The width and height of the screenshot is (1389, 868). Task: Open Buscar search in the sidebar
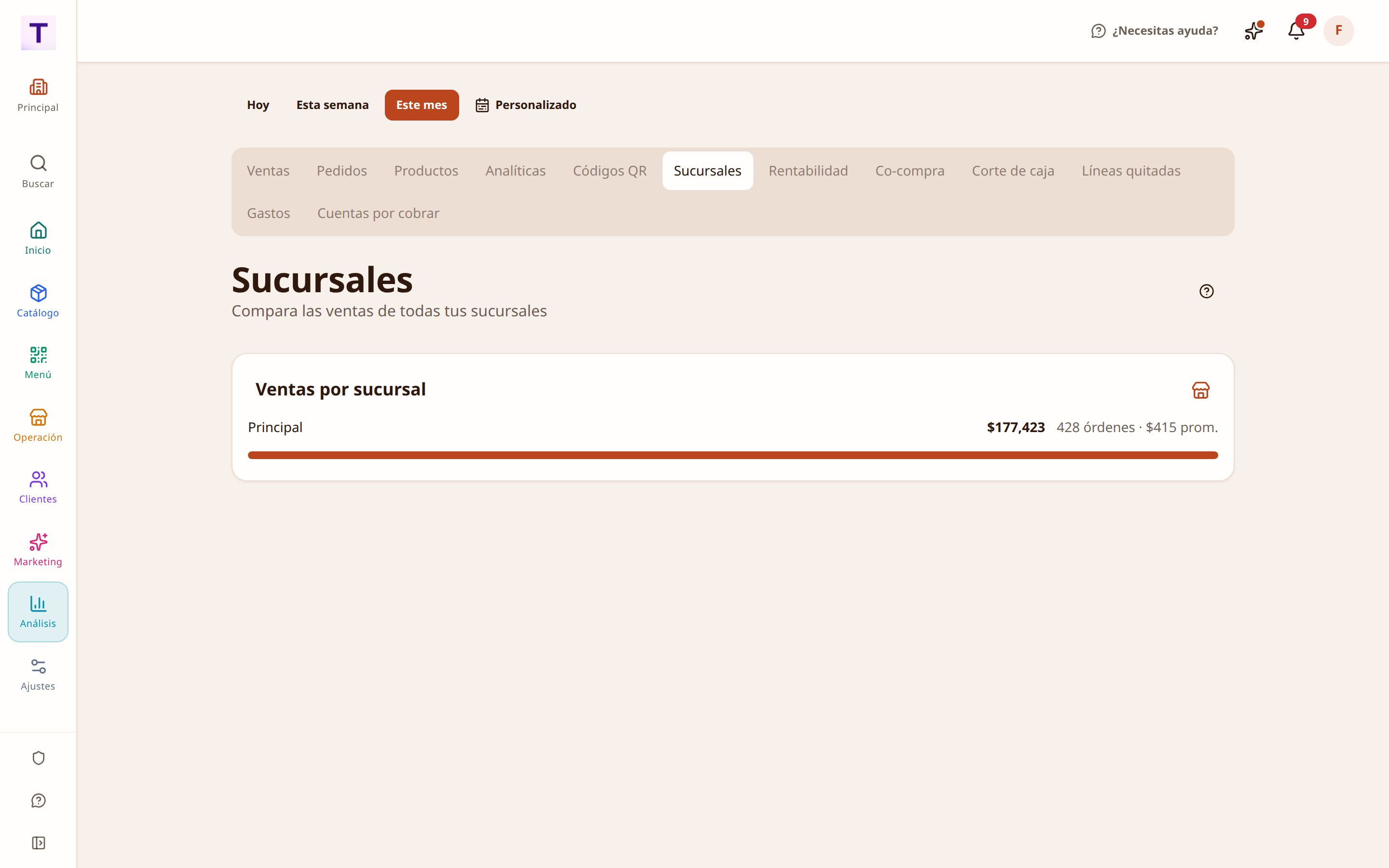pos(38,172)
